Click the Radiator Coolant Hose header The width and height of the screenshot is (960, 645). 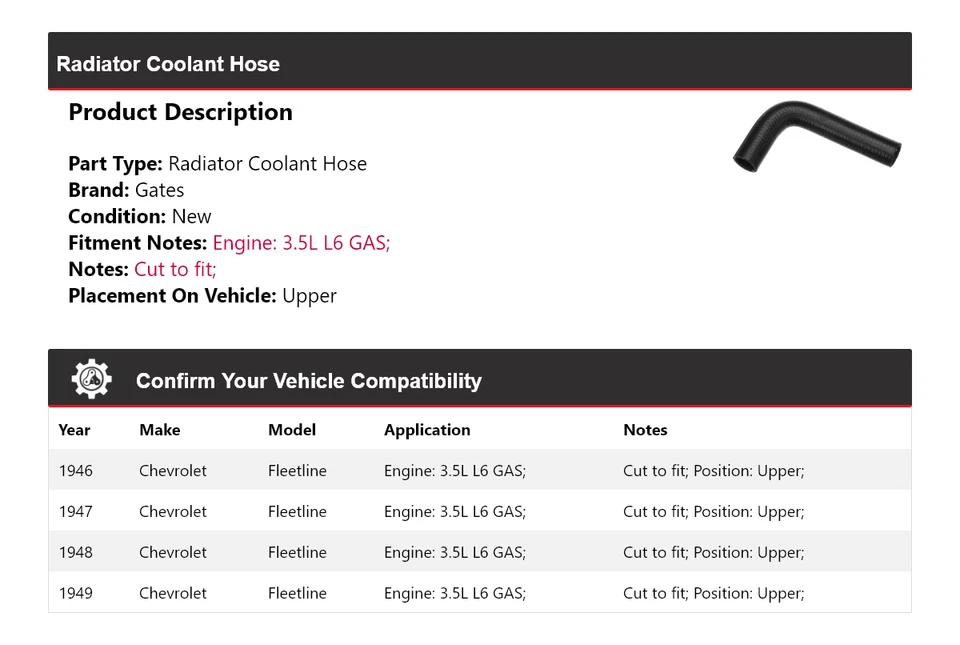tap(168, 64)
